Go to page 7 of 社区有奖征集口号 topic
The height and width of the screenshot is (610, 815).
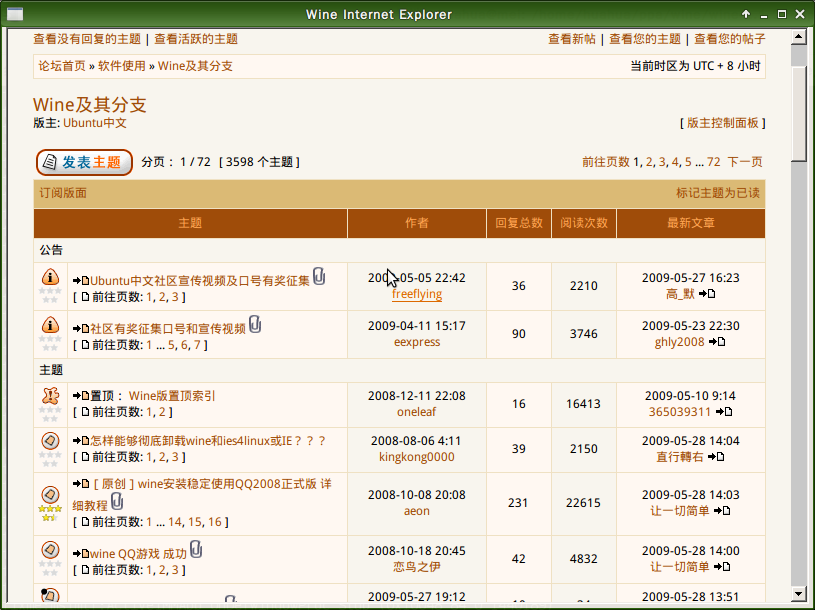coord(197,345)
